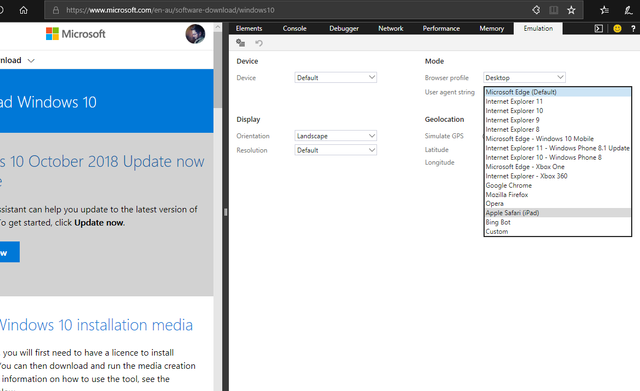640x391 pixels.
Task: Open the Resolution dropdown
Action: [x=336, y=150]
